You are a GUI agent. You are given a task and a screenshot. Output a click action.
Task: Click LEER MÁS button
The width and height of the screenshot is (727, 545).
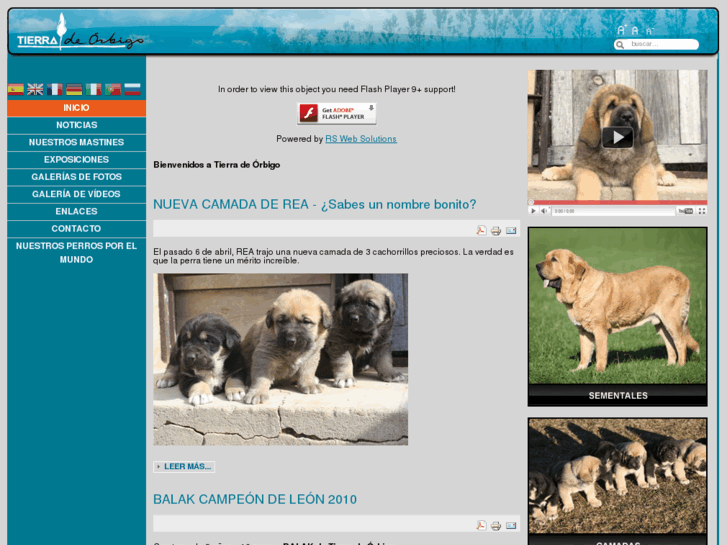184,467
